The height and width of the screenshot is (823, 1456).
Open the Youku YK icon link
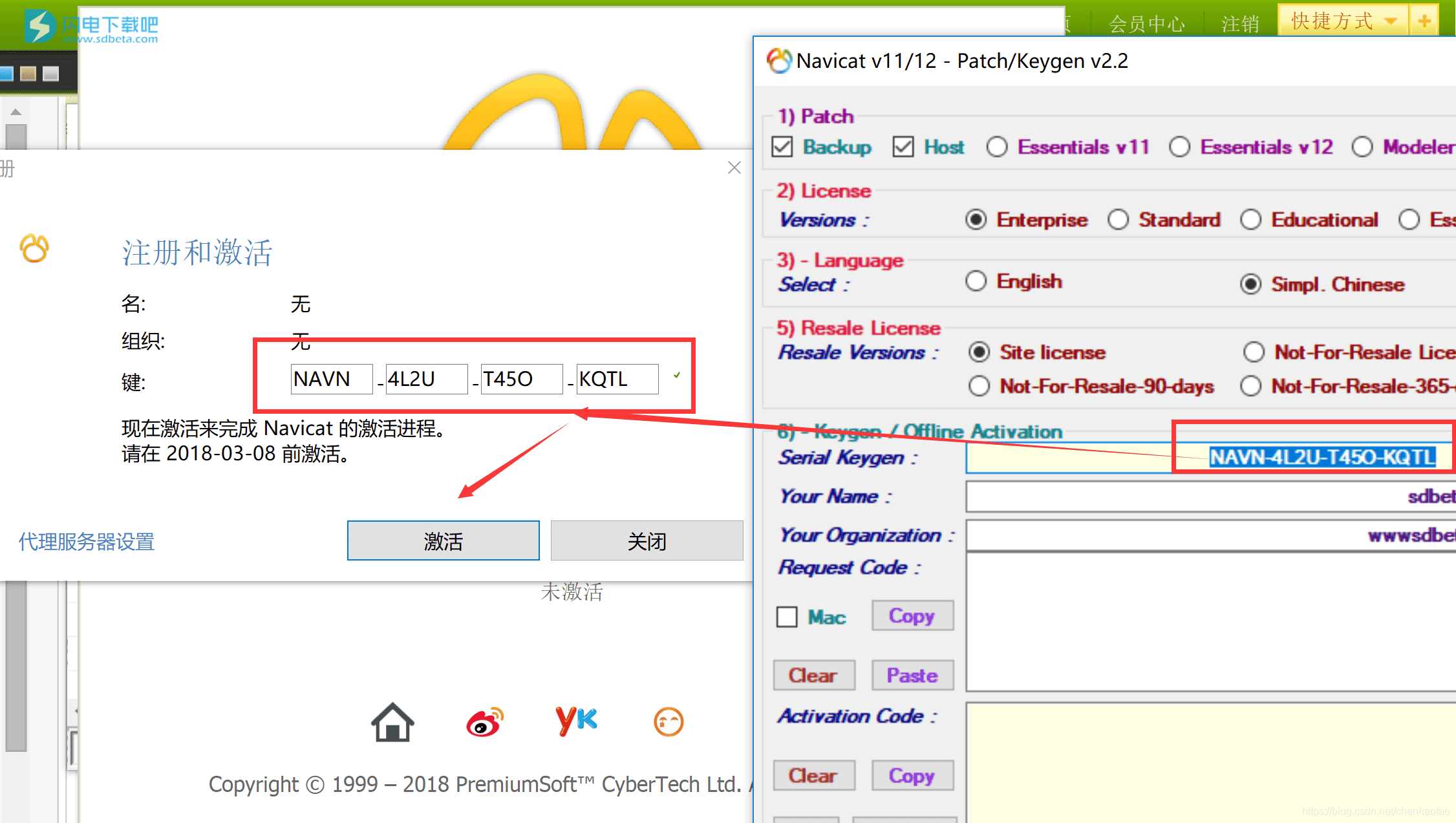(x=577, y=721)
